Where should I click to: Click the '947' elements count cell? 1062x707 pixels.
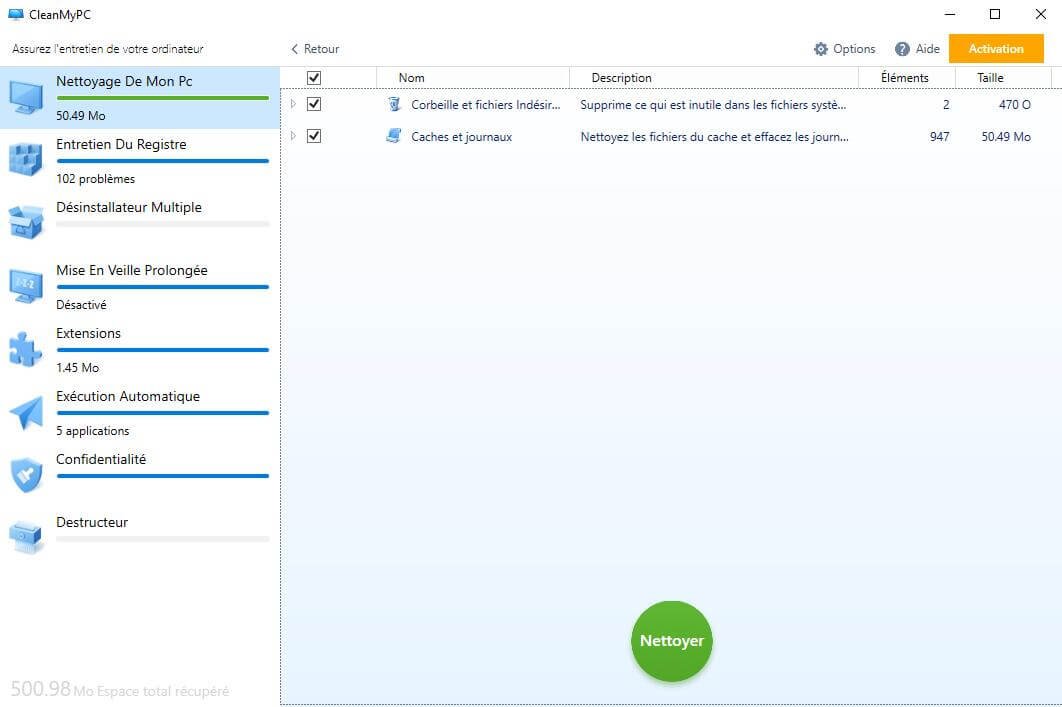(x=939, y=137)
